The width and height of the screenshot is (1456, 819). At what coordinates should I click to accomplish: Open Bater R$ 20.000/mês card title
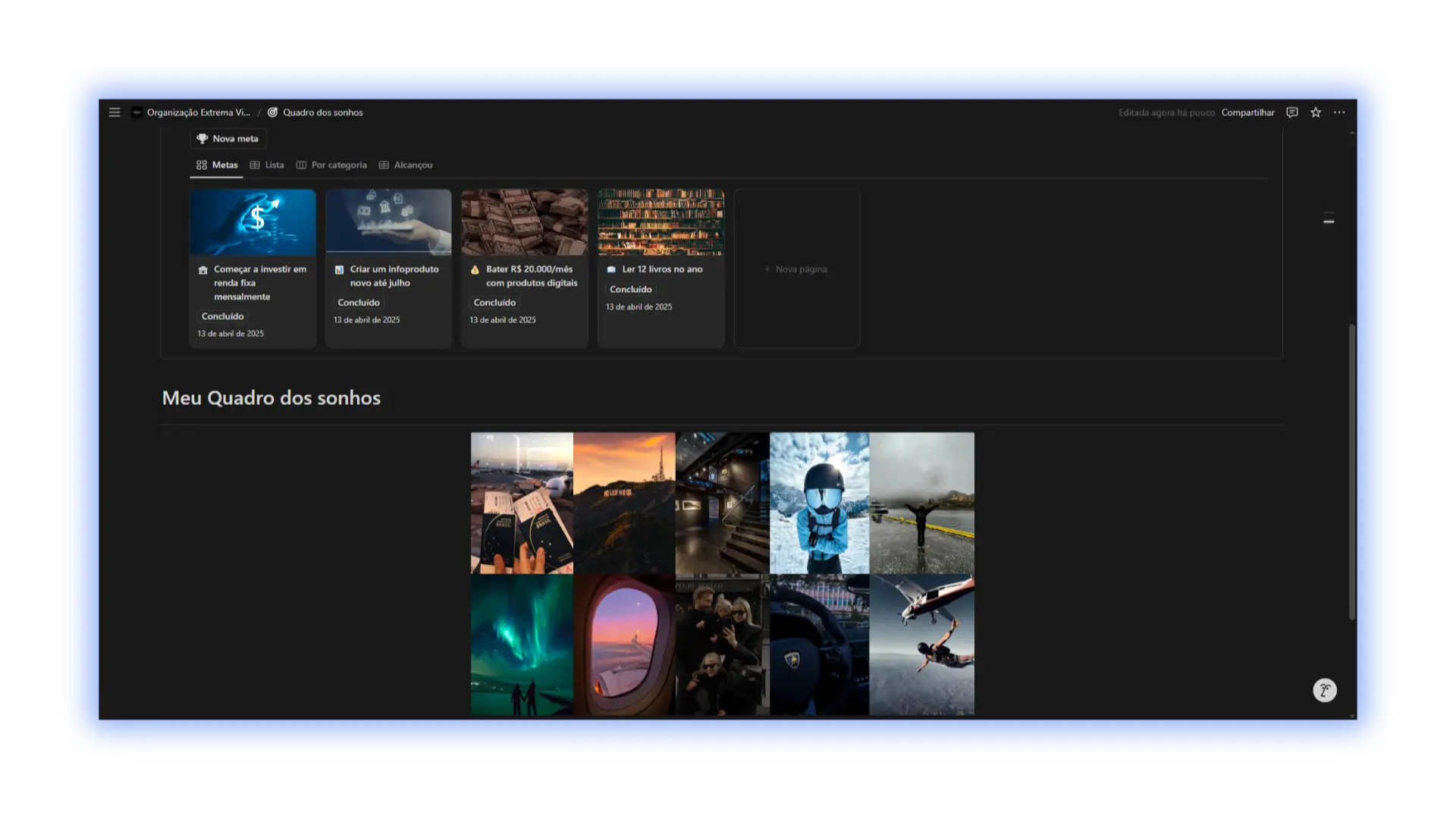click(532, 276)
